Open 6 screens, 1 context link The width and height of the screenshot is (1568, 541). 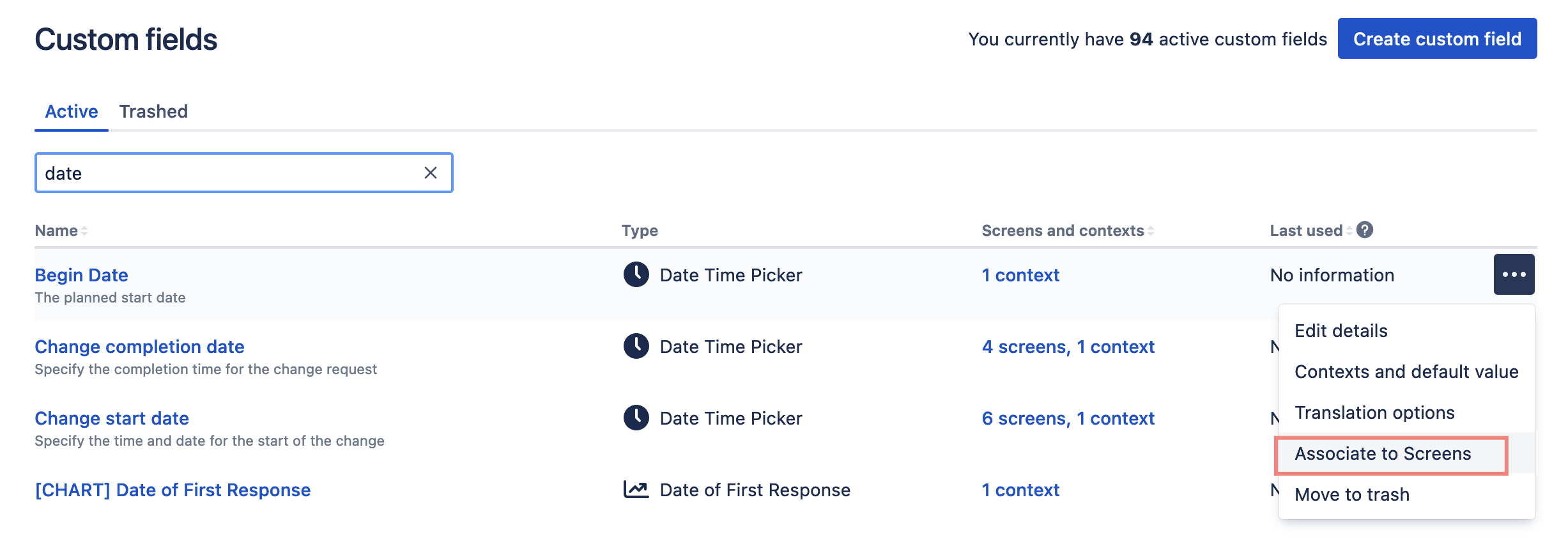pos(1068,418)
